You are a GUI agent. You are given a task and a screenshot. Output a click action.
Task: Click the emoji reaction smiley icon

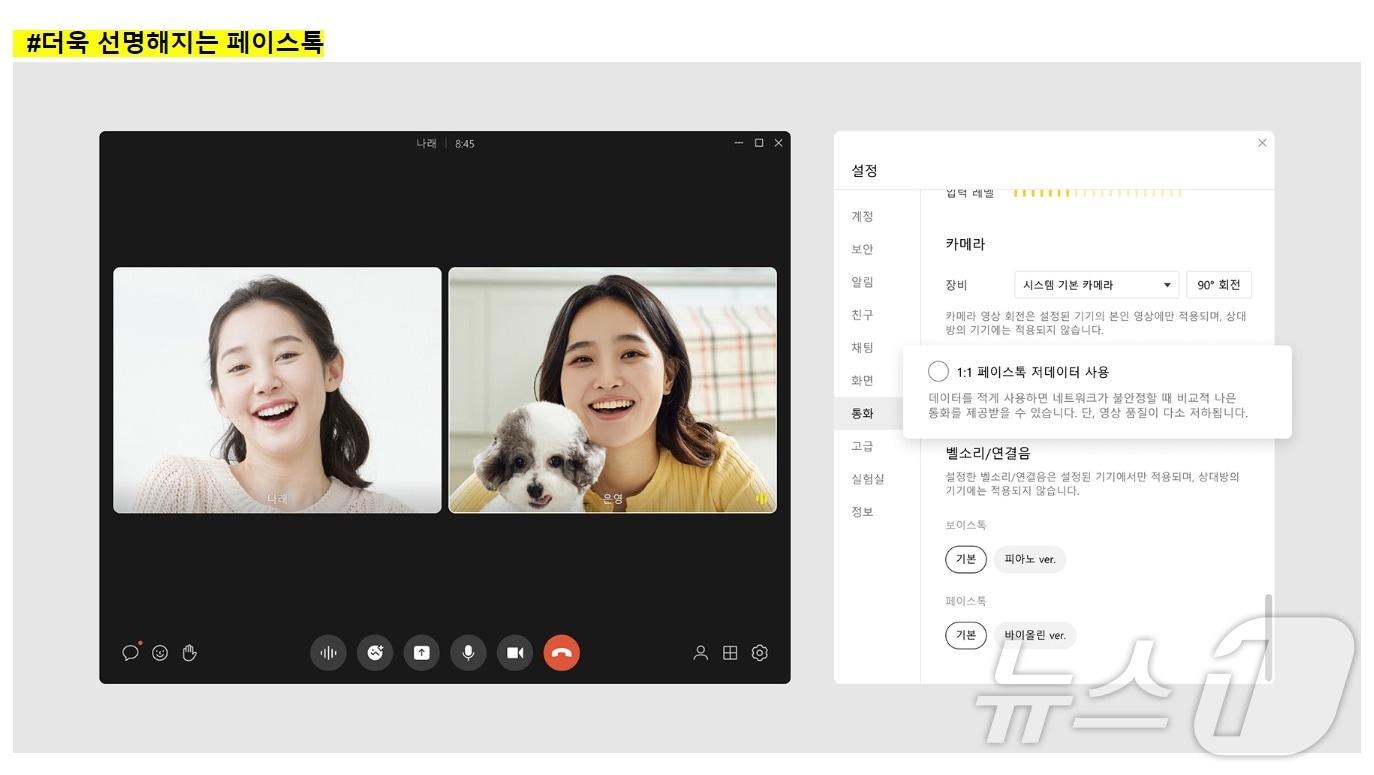pos(160,653)
